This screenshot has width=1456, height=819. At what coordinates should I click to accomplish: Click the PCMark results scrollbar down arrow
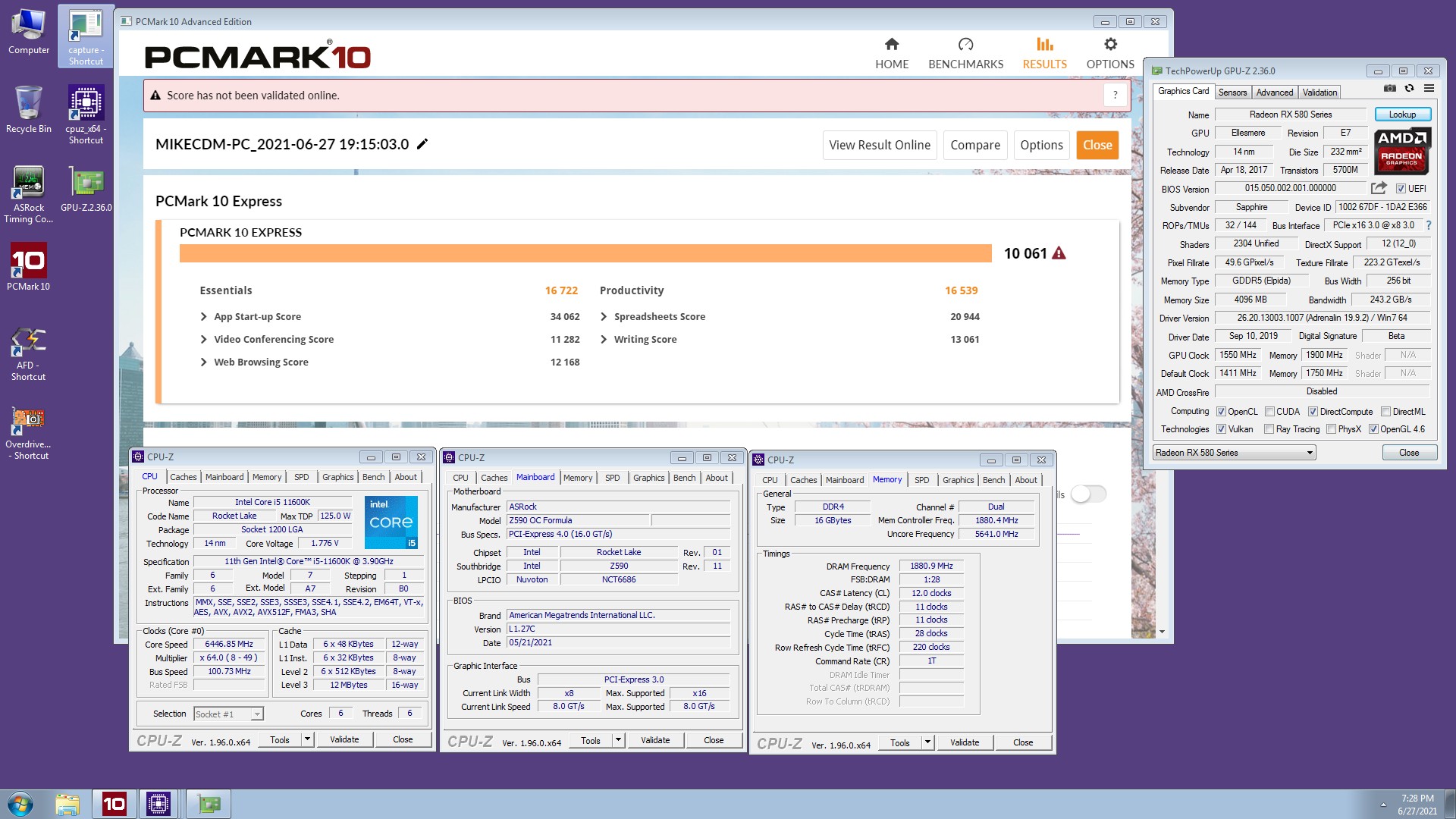[1162, 632]
